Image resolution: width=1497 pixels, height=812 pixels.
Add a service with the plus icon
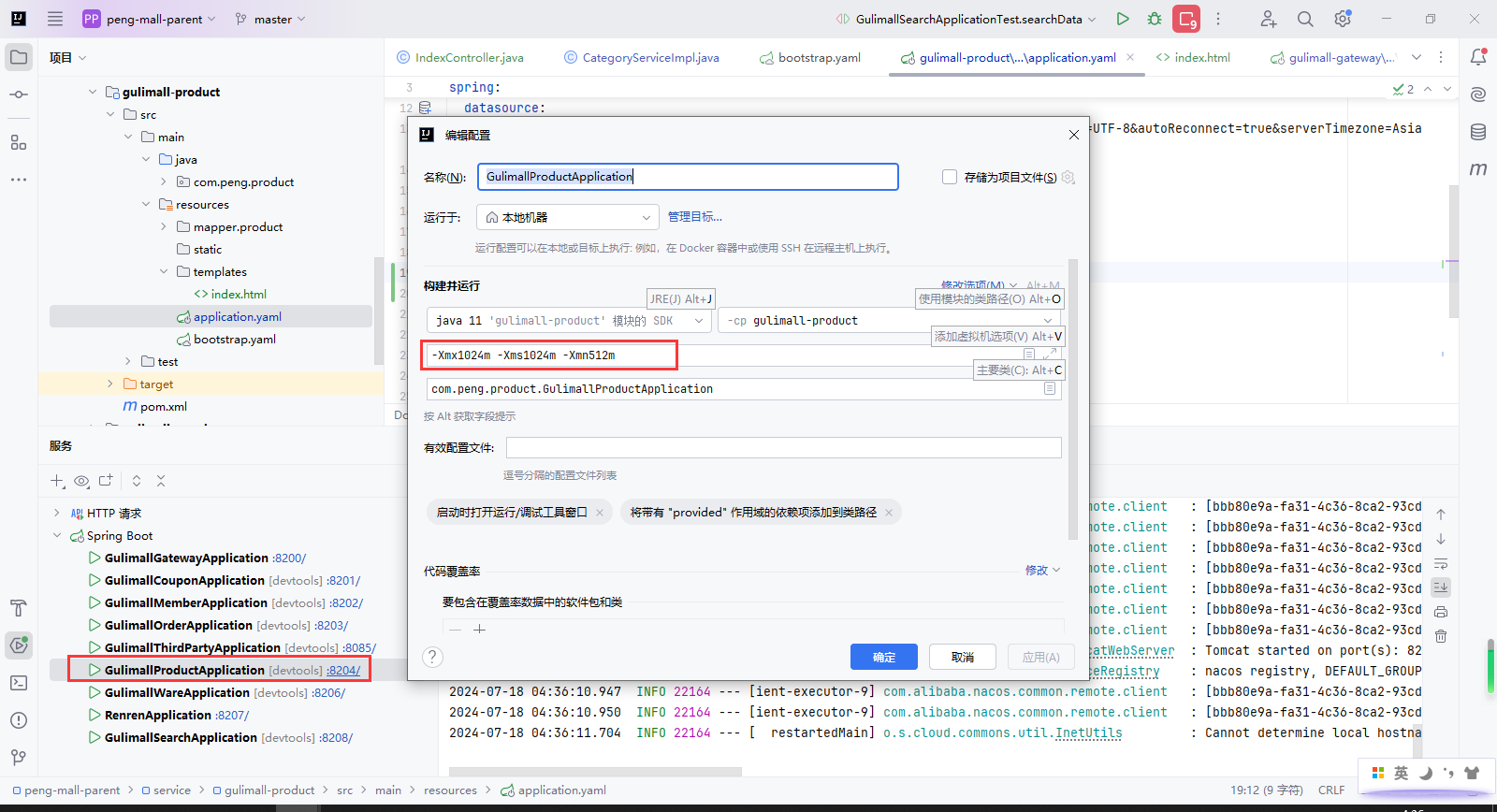[57, 481]
